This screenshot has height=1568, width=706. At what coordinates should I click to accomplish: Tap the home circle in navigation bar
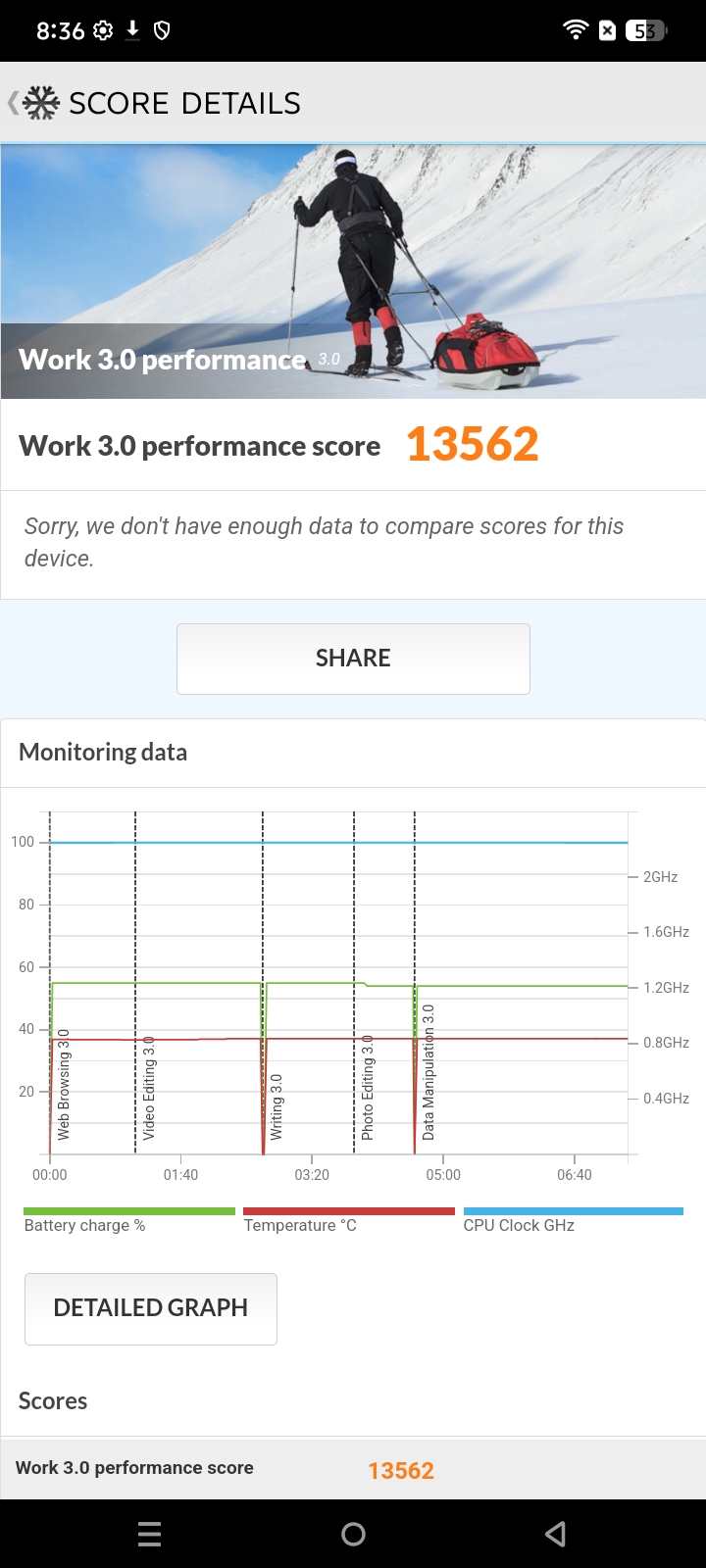tap(353, 1534)
